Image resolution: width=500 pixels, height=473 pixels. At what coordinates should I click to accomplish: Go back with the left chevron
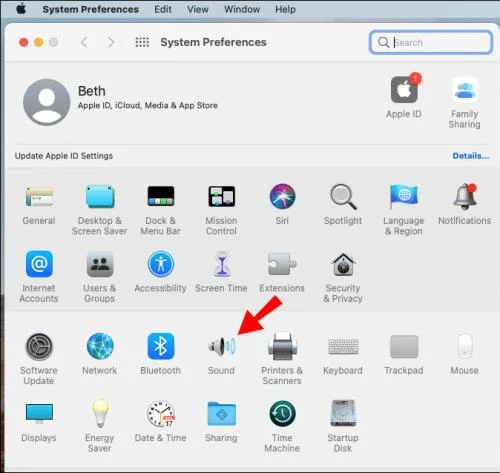[x=84, y=42]
